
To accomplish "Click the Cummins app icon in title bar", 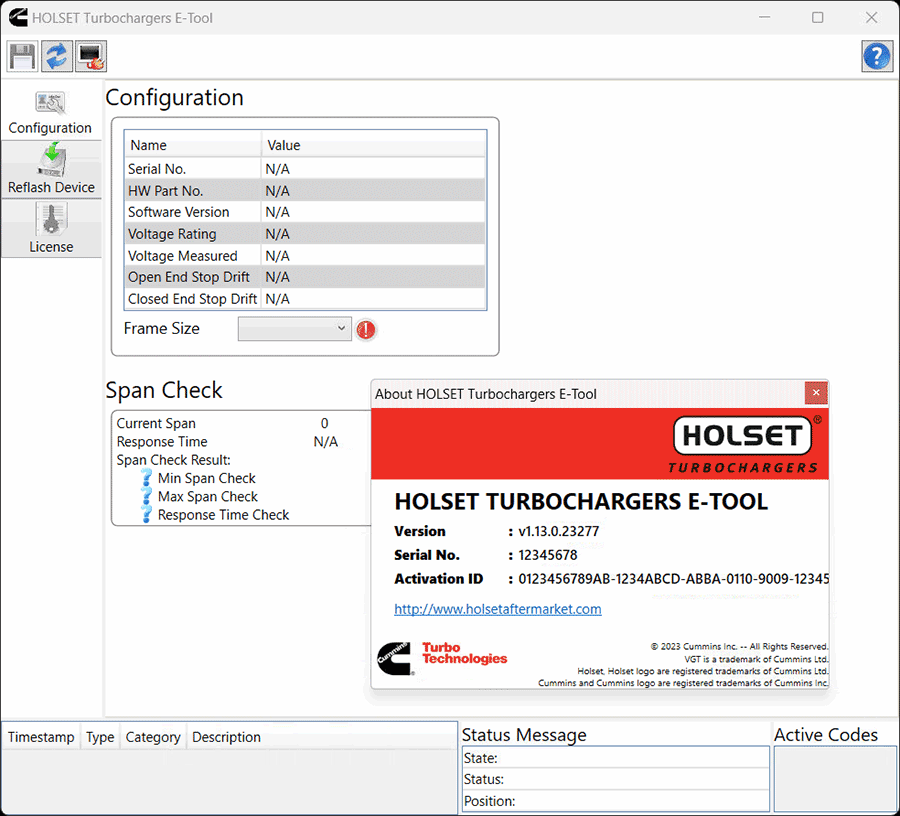I will coord(18,18).
